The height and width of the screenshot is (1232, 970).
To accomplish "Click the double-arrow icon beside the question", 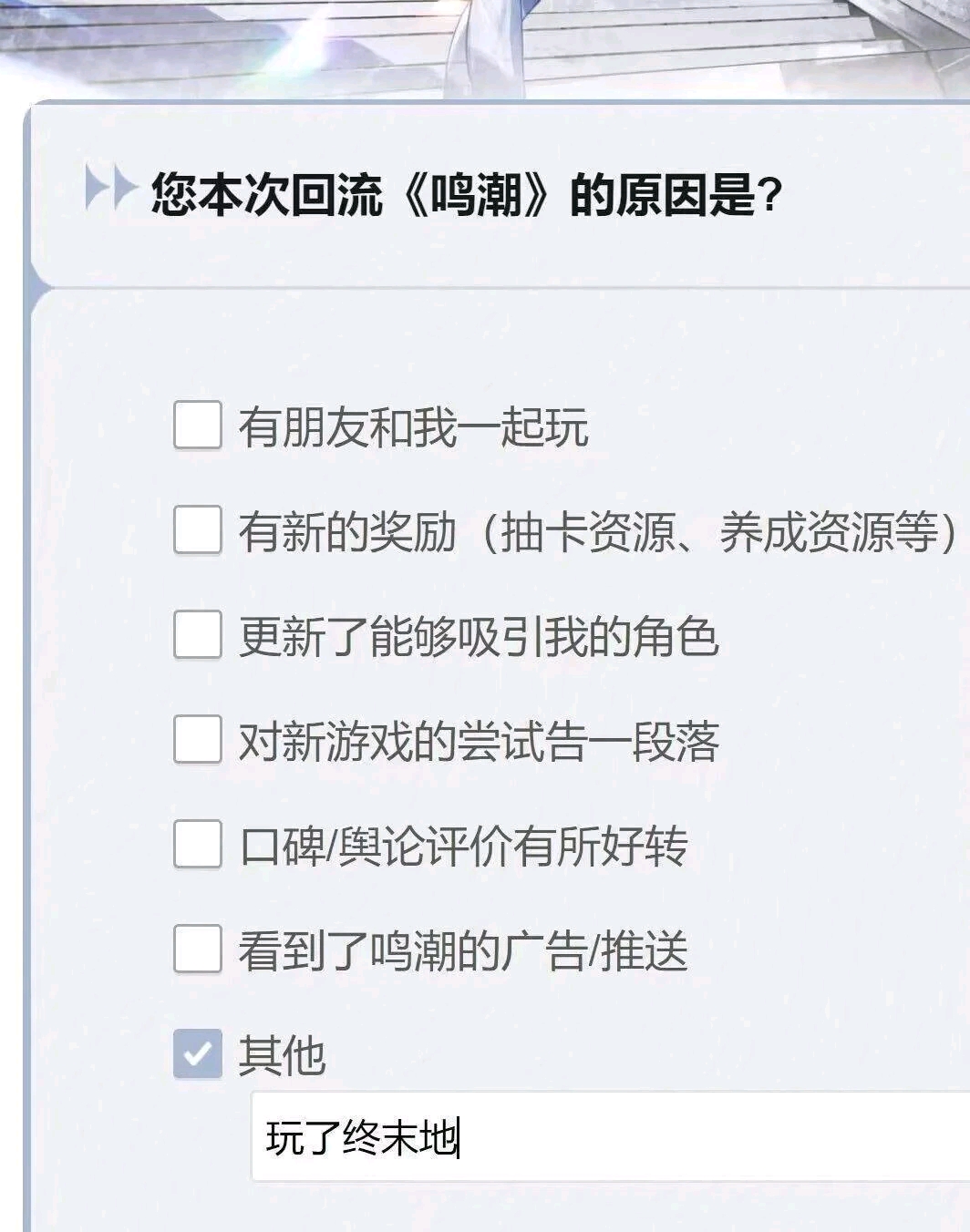I will click(x=109, y=190).
